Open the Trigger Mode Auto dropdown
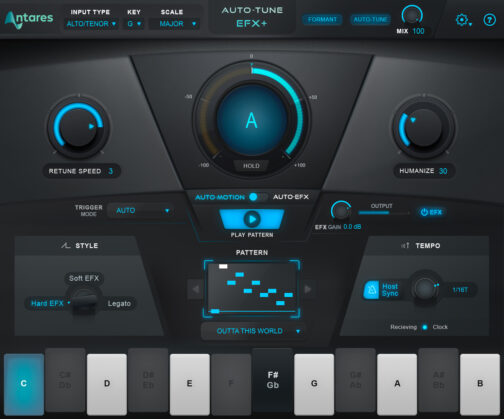 point(141,211)
